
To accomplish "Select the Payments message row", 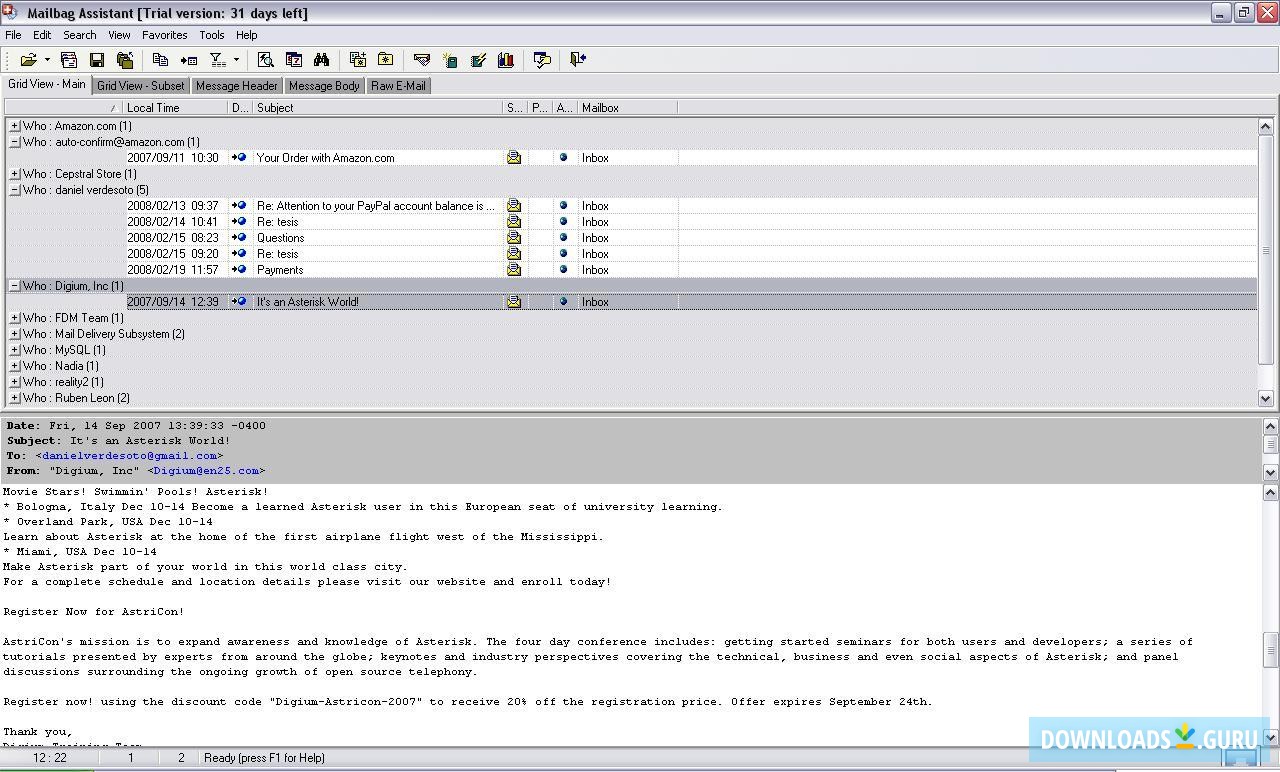I will click(280, 270).
